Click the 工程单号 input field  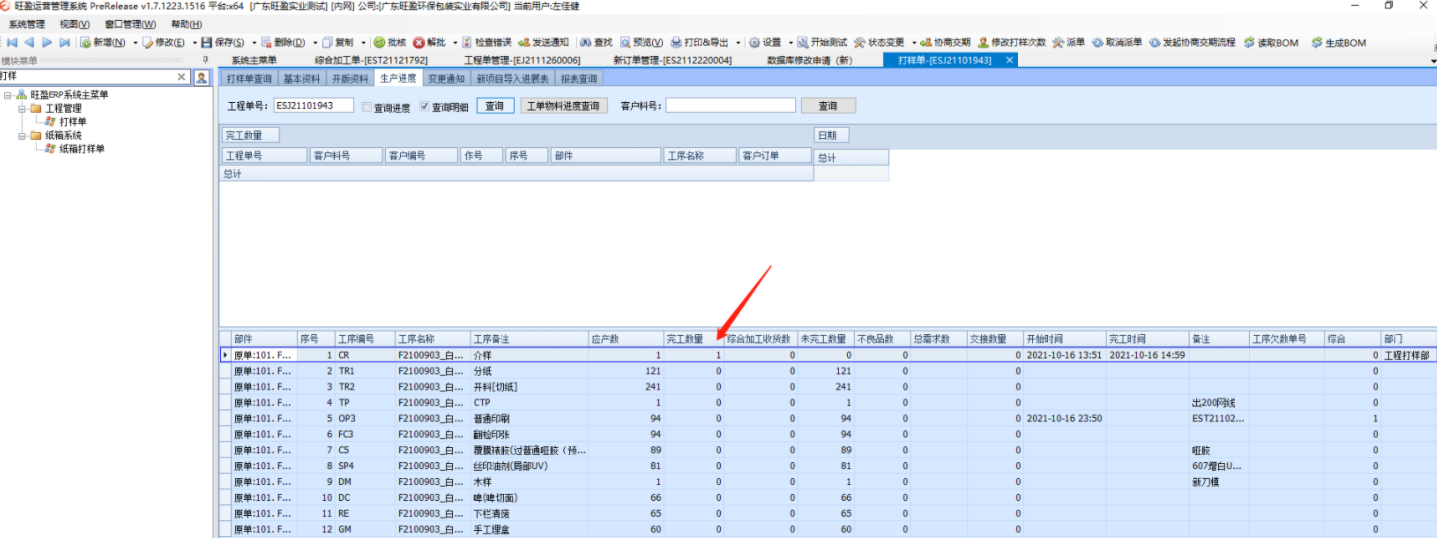coord(314,105)
